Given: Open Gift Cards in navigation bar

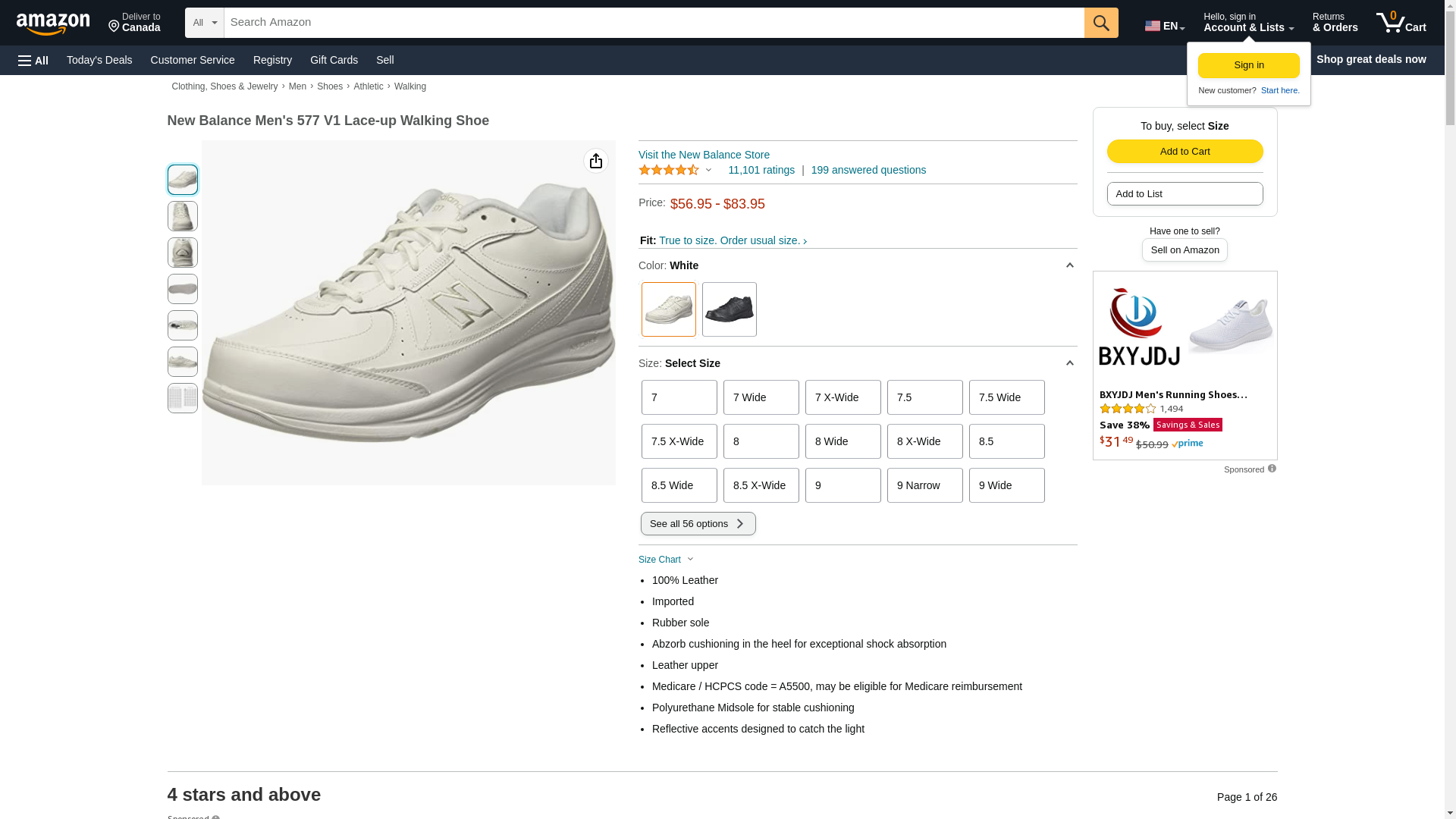Looking at the screenshot, I should coord(334,60).
